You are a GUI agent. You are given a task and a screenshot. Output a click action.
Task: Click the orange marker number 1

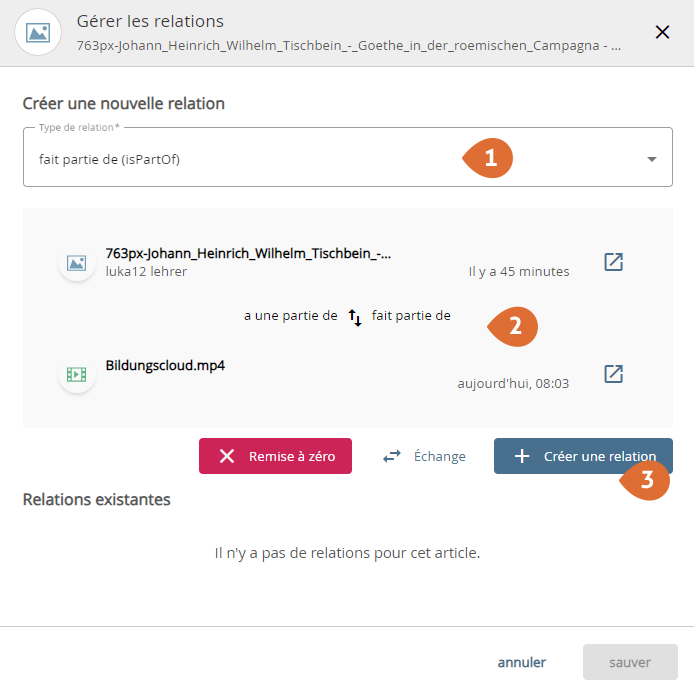pyautogui.click(x=488, y=158)
